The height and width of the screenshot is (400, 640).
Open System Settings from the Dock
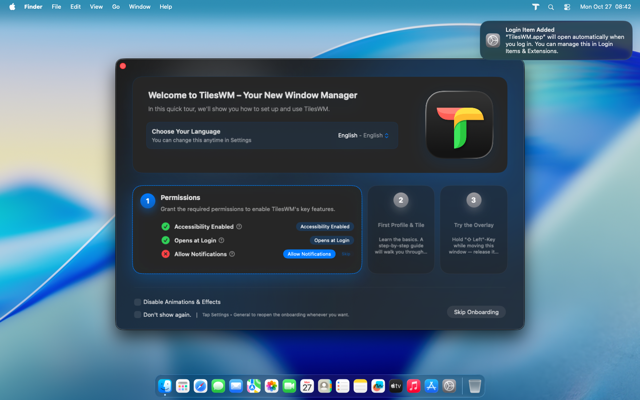point(449,386)
